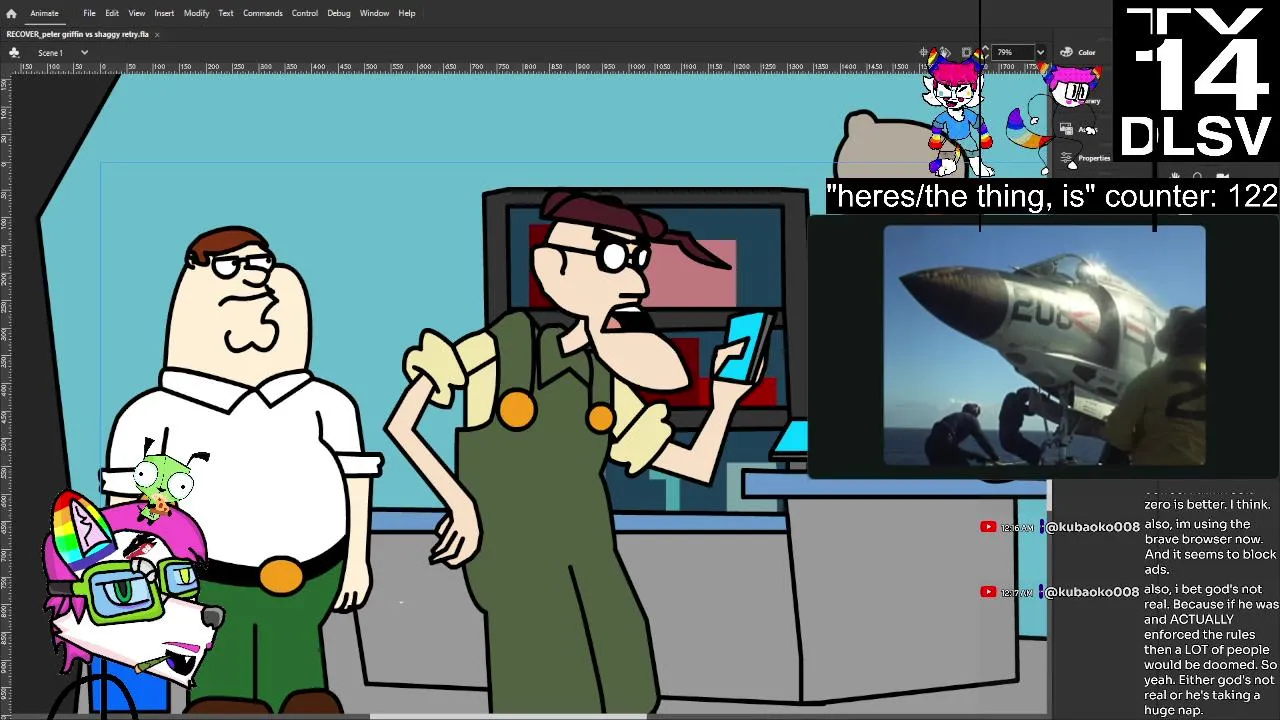Click Peter Griffin character on stage
Viewport: 1280px width, 720px height.
(x=240, y=470)
